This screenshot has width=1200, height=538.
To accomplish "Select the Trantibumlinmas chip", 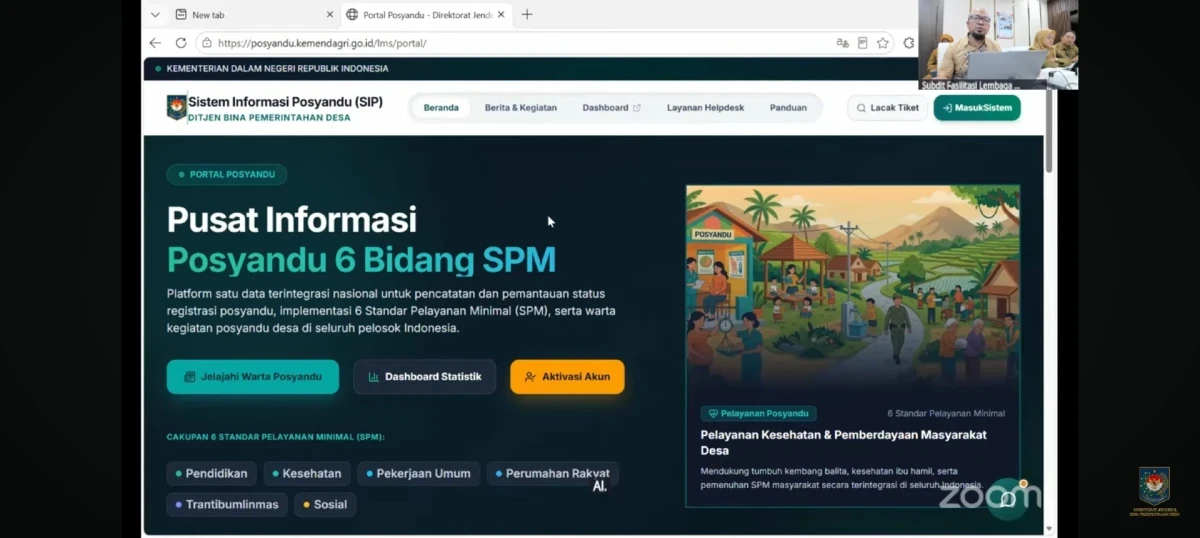I will 227,504.
